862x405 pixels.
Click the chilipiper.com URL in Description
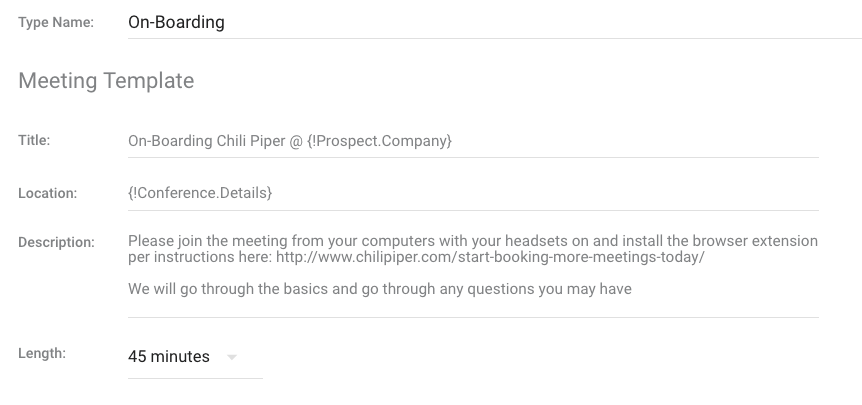point(490,258)
